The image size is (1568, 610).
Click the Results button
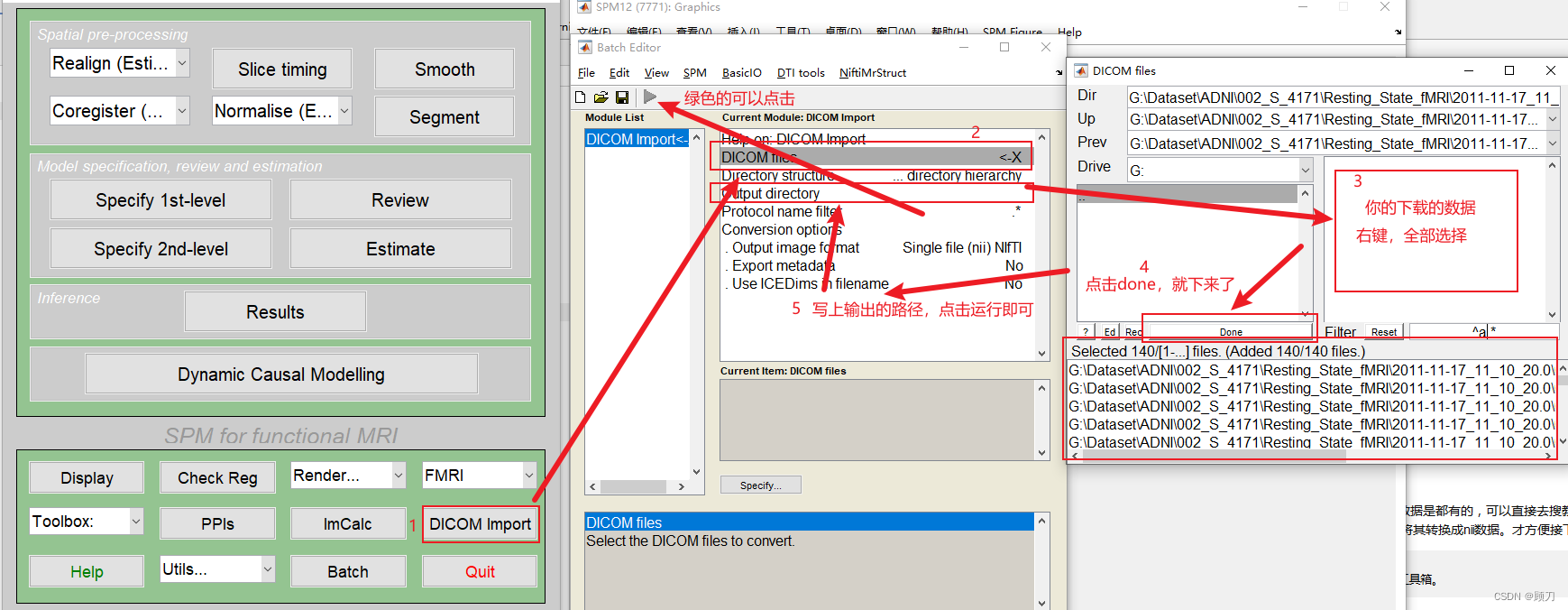[275, 312]
